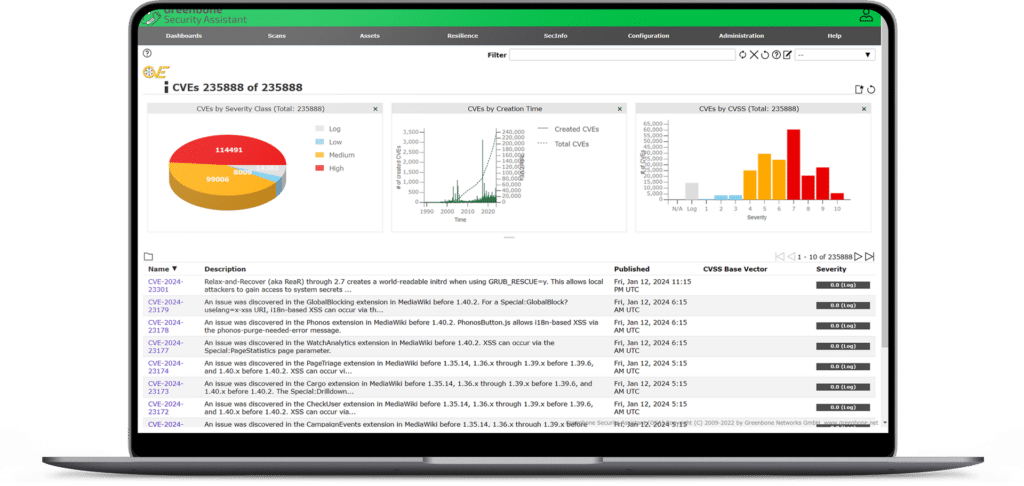1024x486 pixels.
Task: Add a new dashboard display
Action: (x=859, y=89)
